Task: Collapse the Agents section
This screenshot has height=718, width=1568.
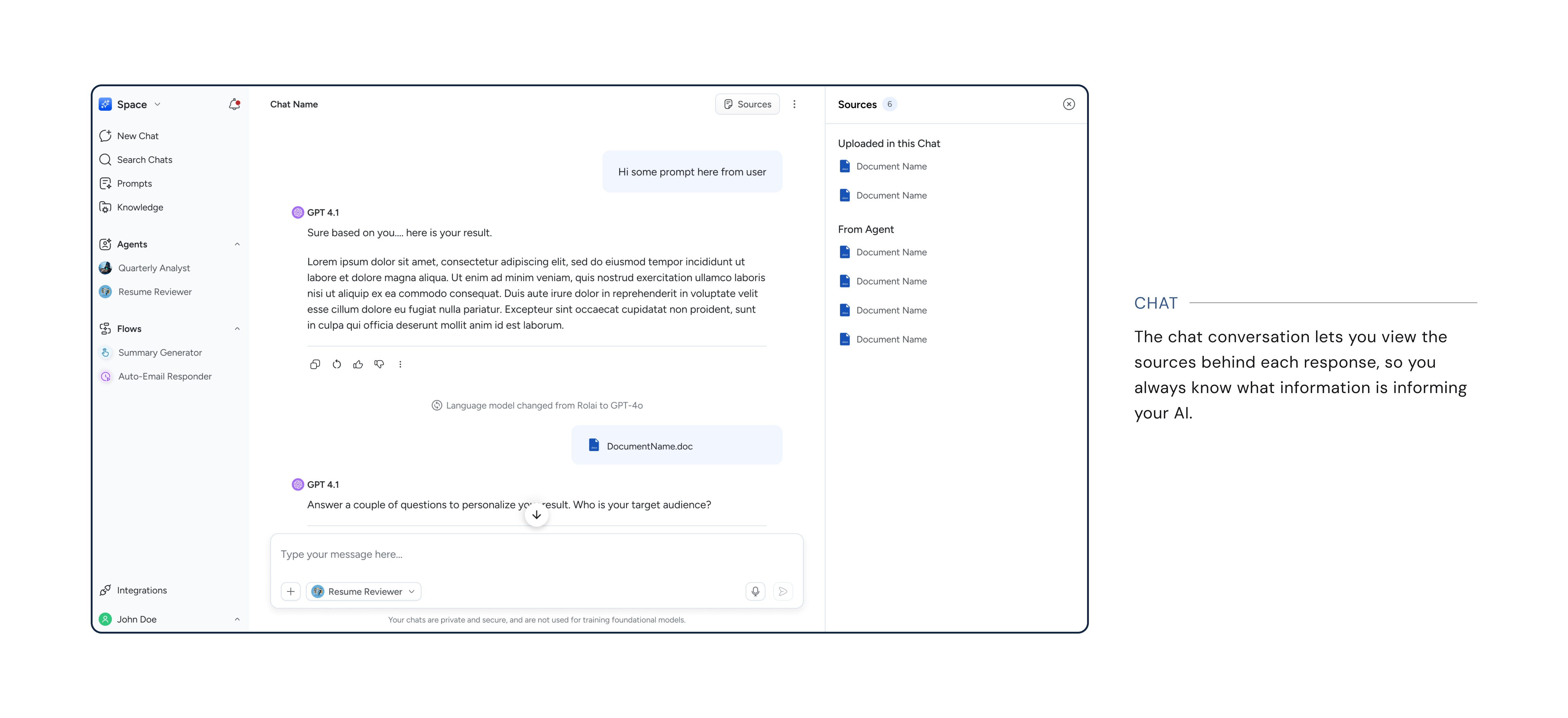Action: coord(237,244)
